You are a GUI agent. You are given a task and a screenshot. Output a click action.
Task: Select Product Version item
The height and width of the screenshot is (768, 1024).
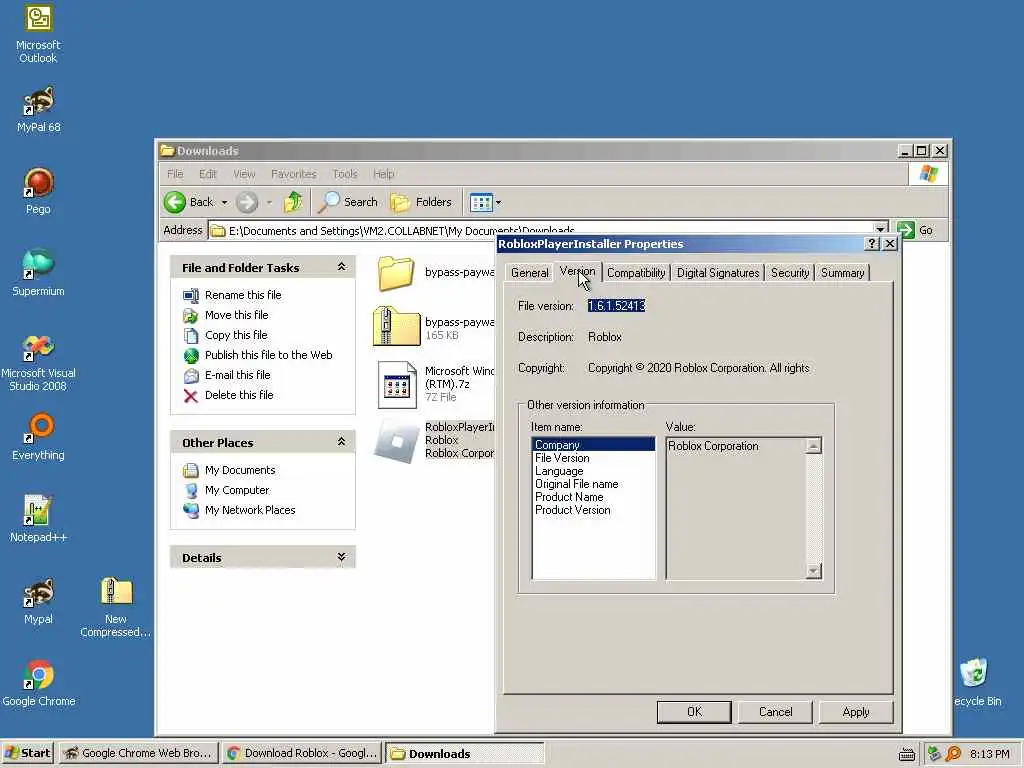[593, 510]
